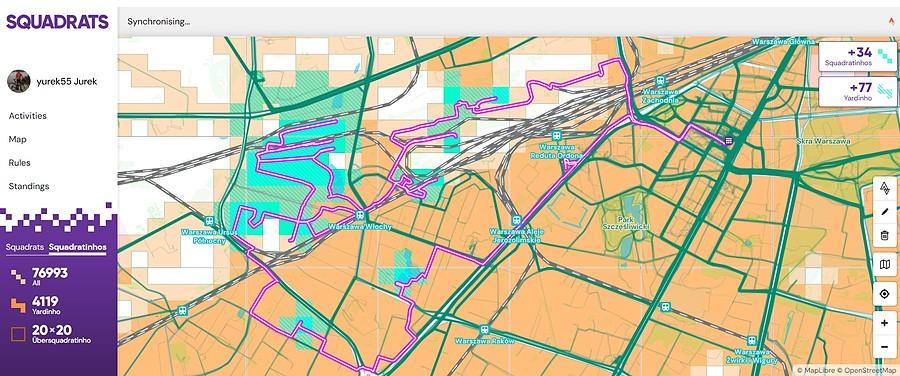Switch to the Squadratinhos tab
The width and height of the screenshot is (900, 376).
point(77,247)
